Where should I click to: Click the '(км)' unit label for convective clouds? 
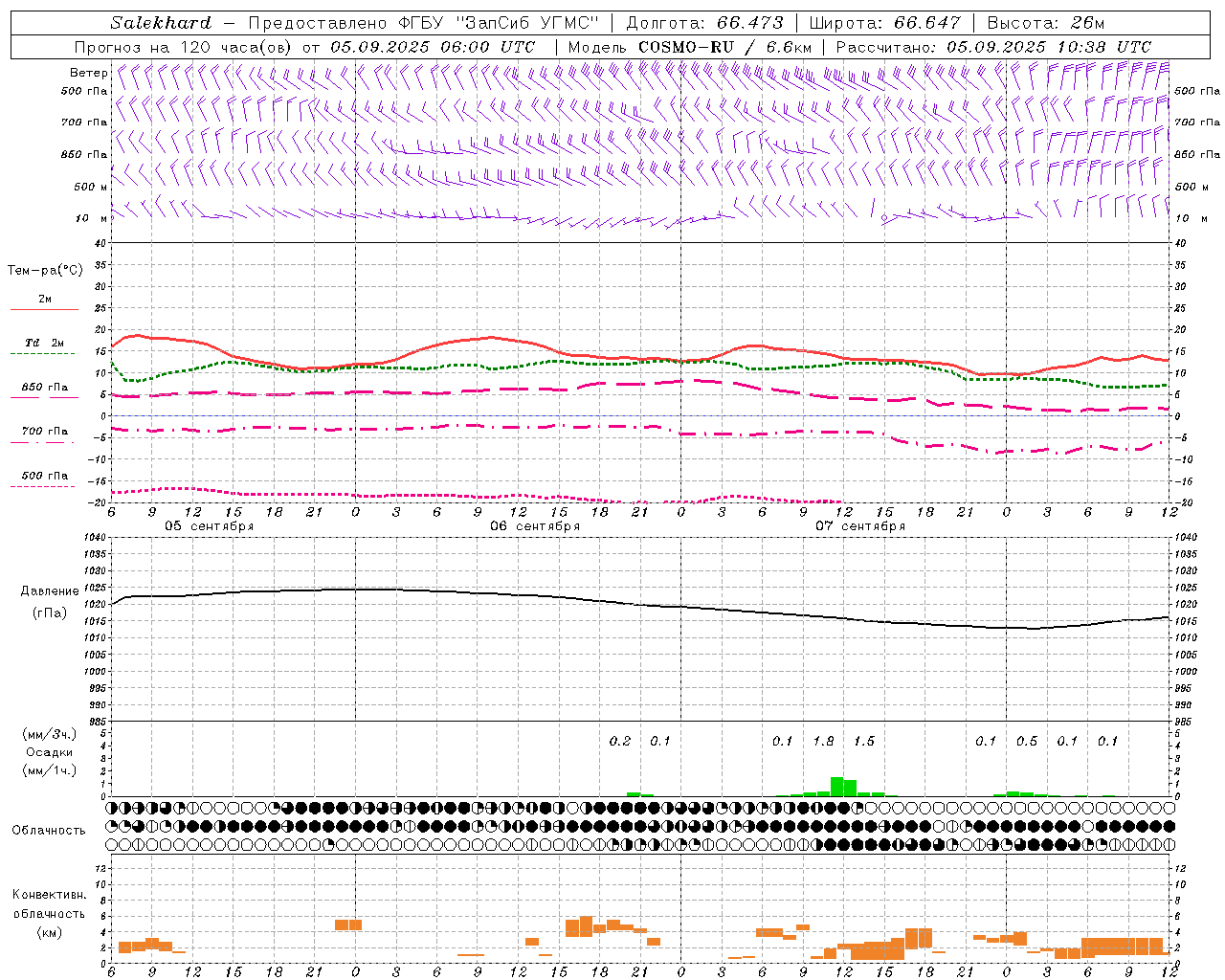coord(50,932)
